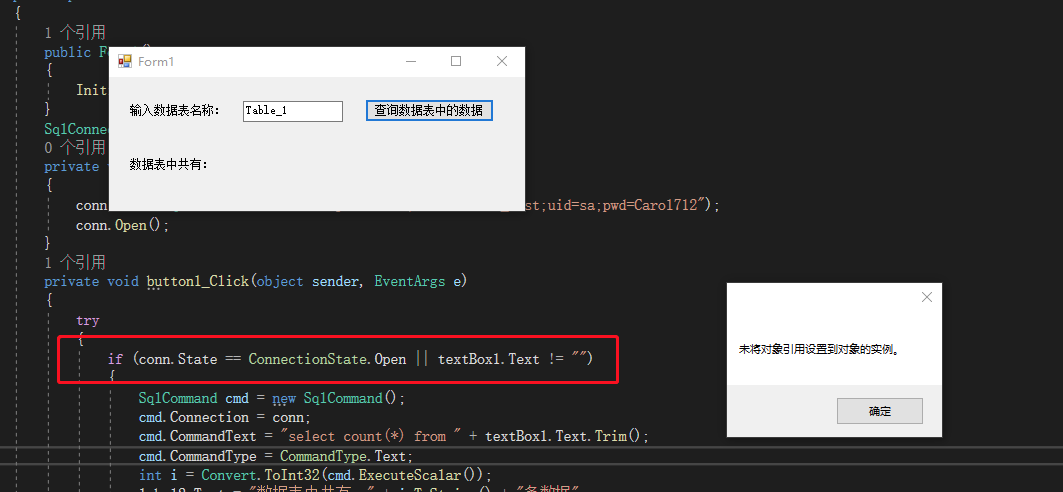Click the 'SqlCommand cmd = new SqlCommand();' line
This screenshot has width=1063, height=492.
[x=271, y=398]
